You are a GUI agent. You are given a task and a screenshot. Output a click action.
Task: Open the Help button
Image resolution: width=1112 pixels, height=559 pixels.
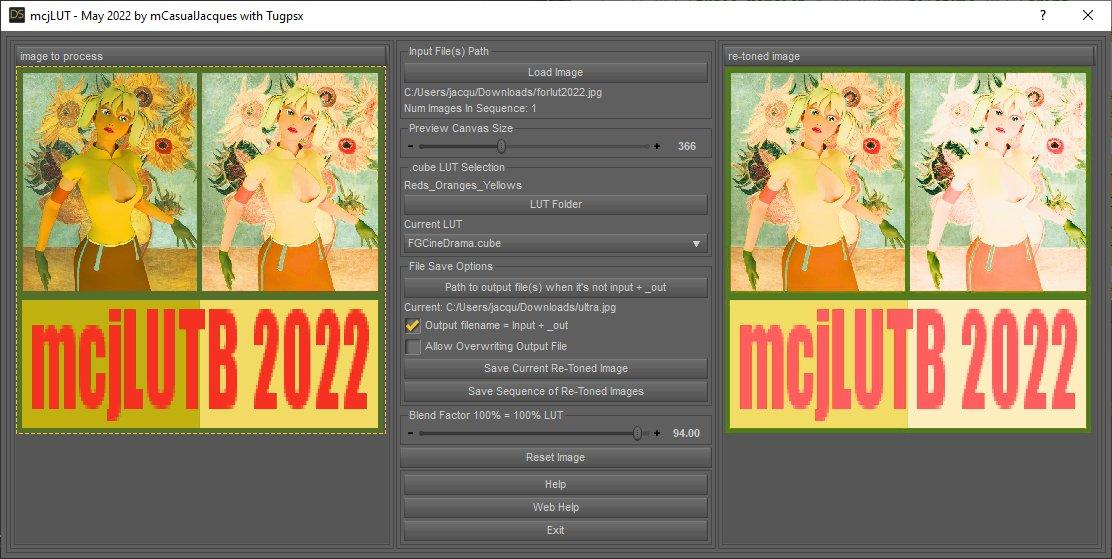[x=555, y=484]
